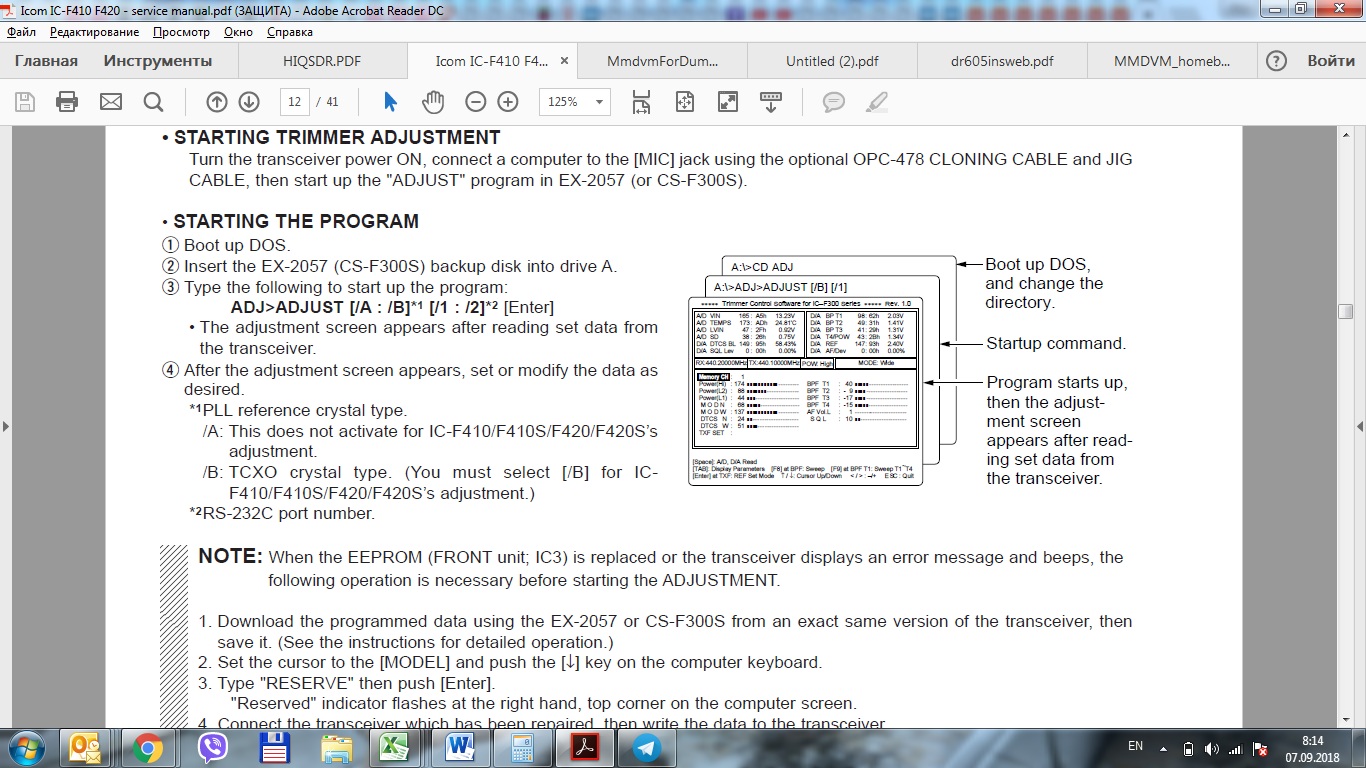Switch to full screen mode icon
The height and width of the screenshot is (768, 1366).
(x=728, y=102)
